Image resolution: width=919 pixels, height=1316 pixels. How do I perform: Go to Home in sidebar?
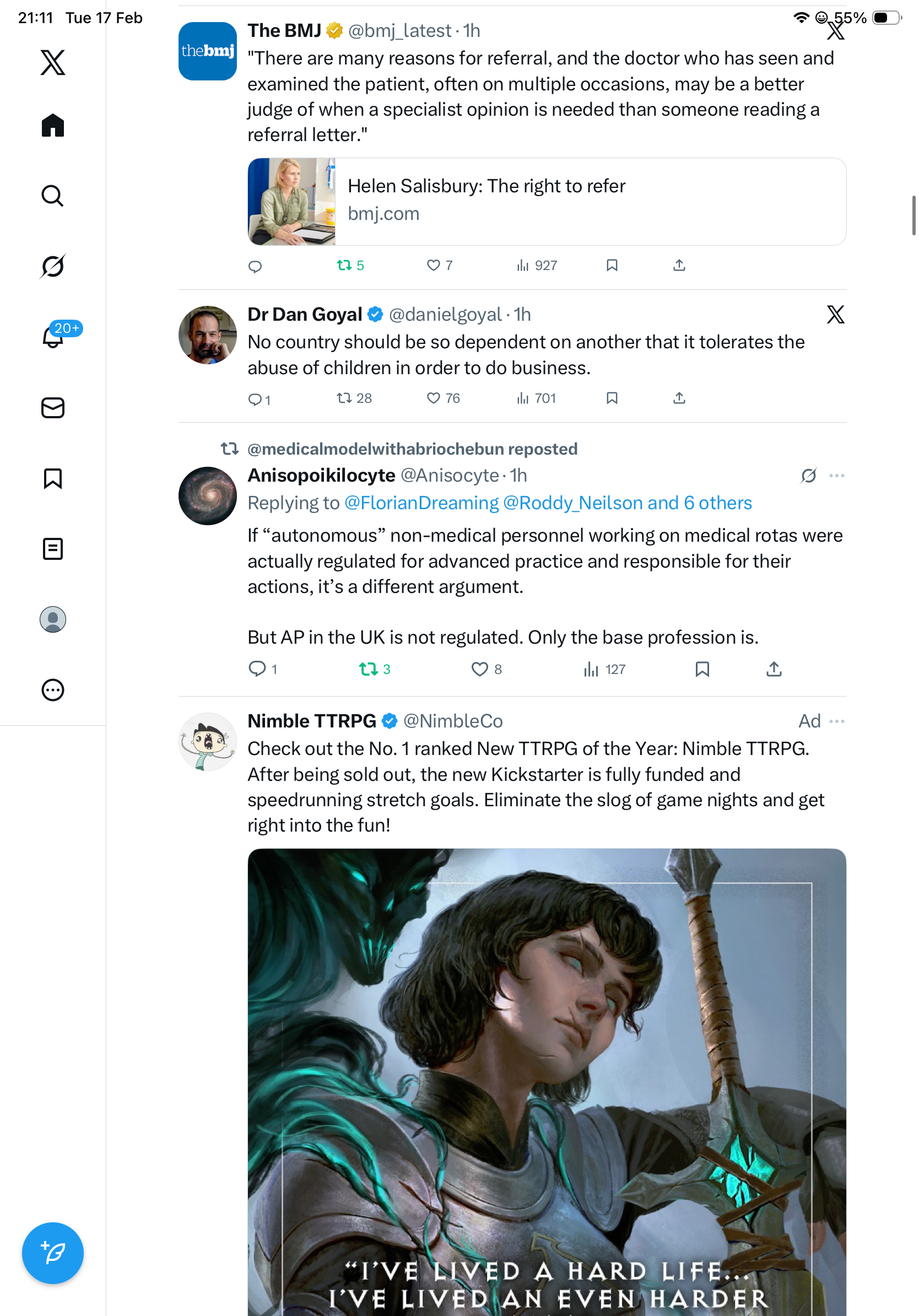[53, 126]
